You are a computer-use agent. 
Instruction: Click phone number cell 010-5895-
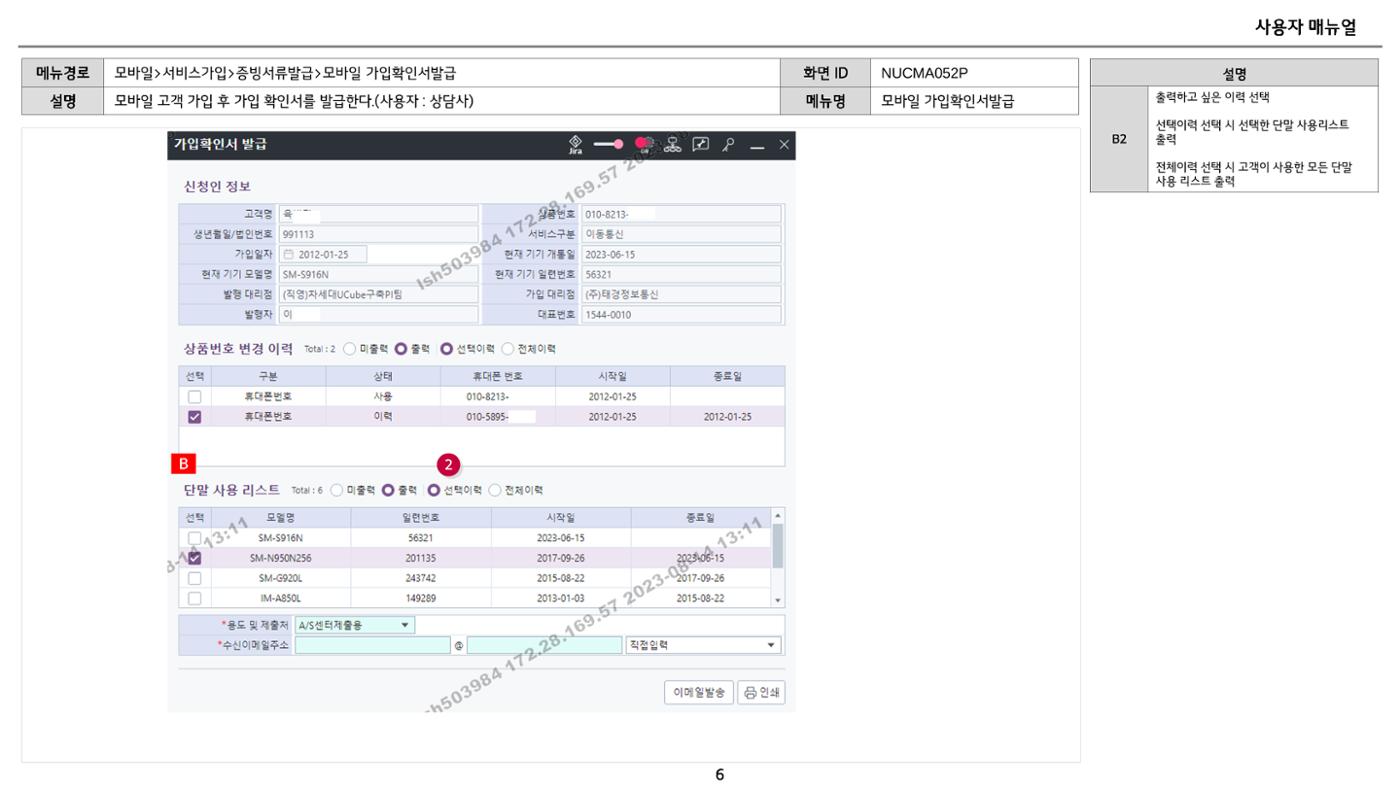click(498, 417)
